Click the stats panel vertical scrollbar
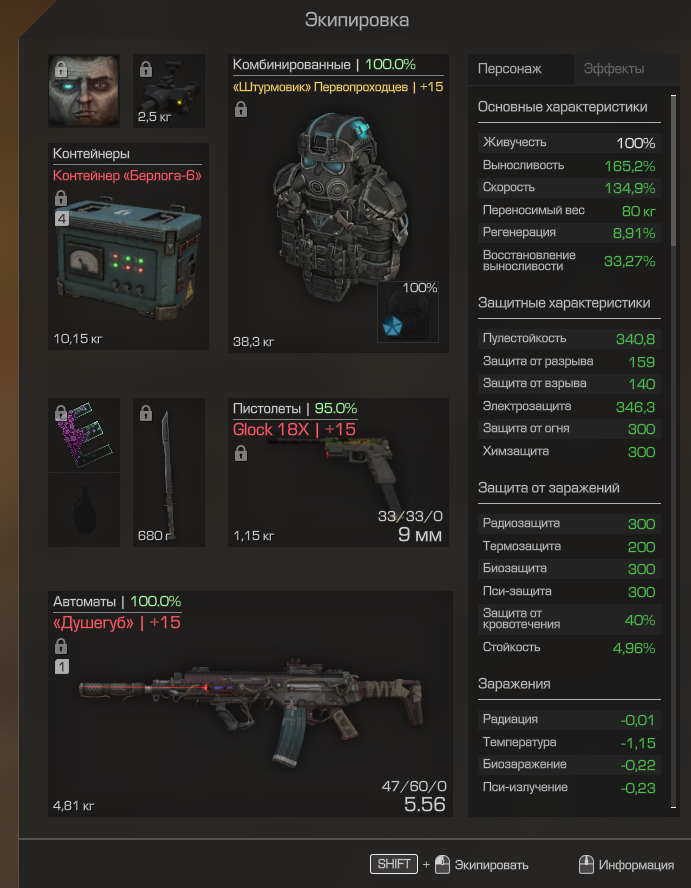The height and width of the screenshot is (888, 691). pos(673,170)
